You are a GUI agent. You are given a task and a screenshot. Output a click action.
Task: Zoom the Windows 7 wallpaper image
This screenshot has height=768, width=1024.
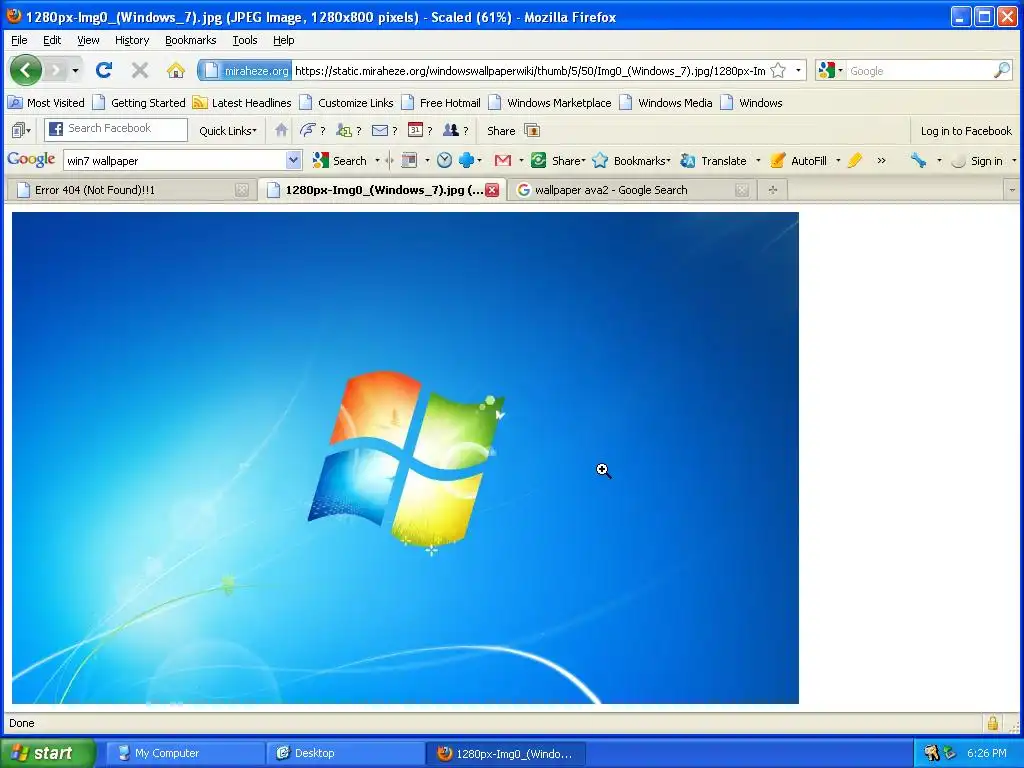click(405, 458)
